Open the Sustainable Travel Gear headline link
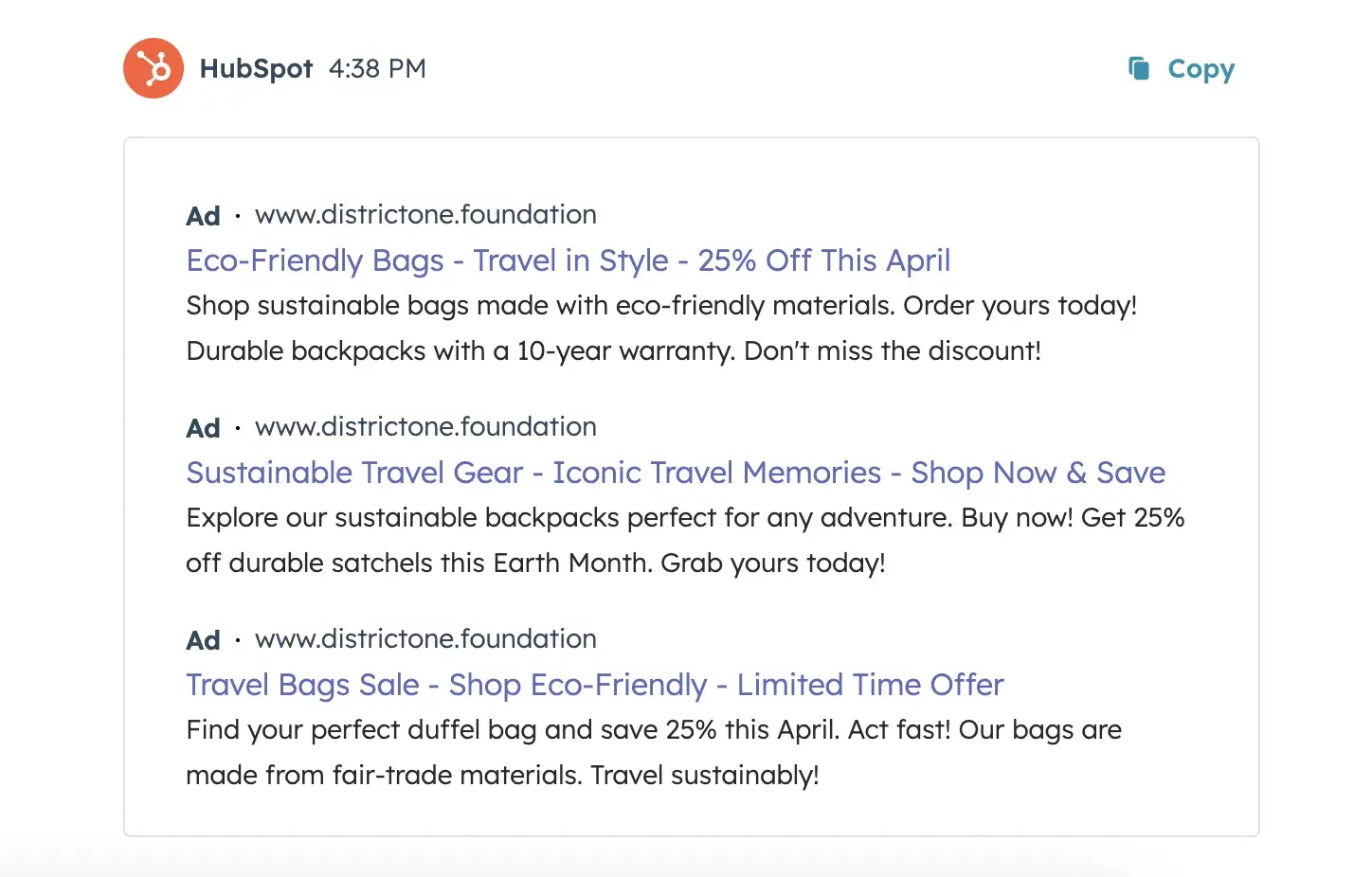1372x877 pixels. [675, 473]
